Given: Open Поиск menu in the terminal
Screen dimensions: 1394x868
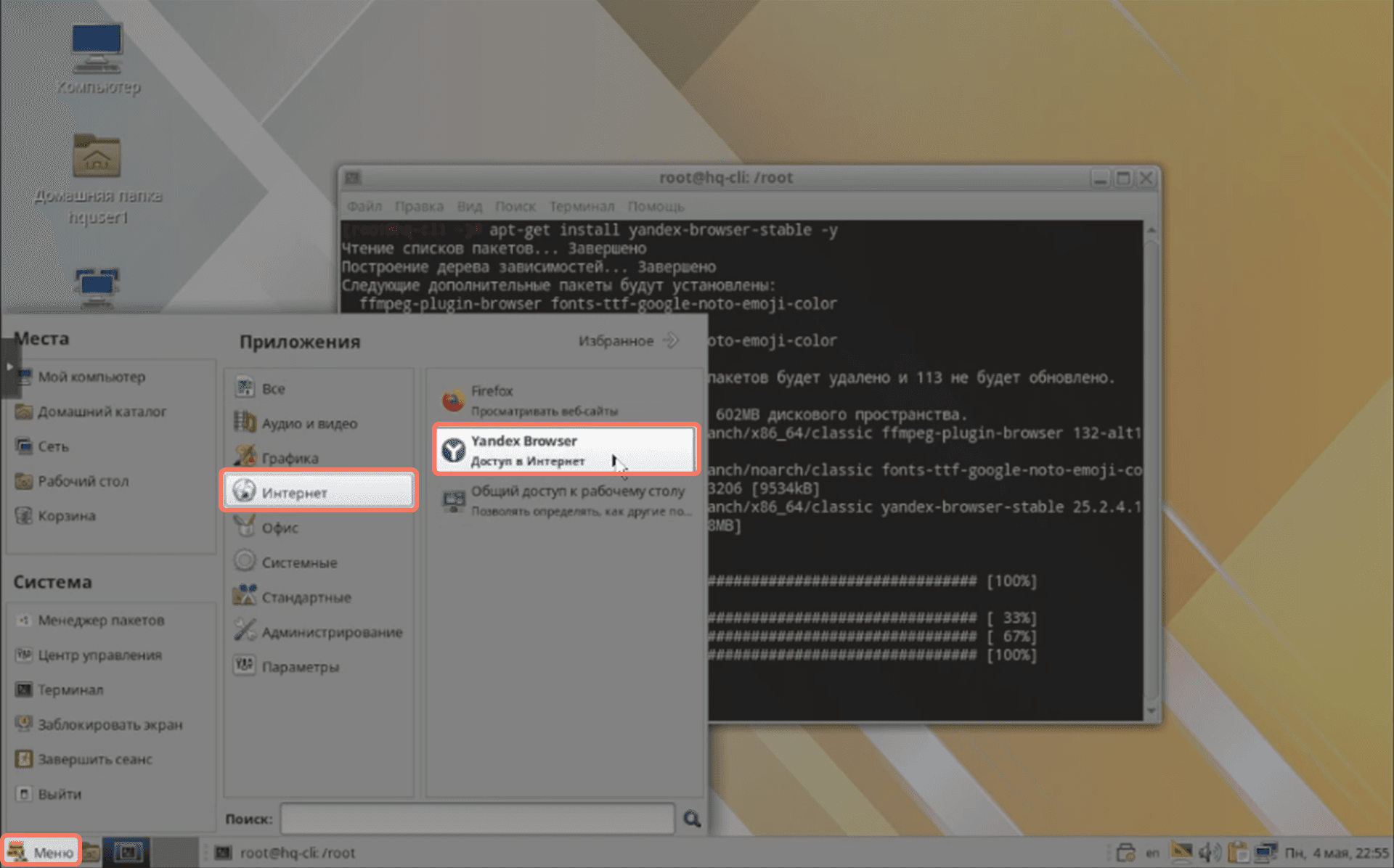Looking at the screenshot, I should 515,206.
